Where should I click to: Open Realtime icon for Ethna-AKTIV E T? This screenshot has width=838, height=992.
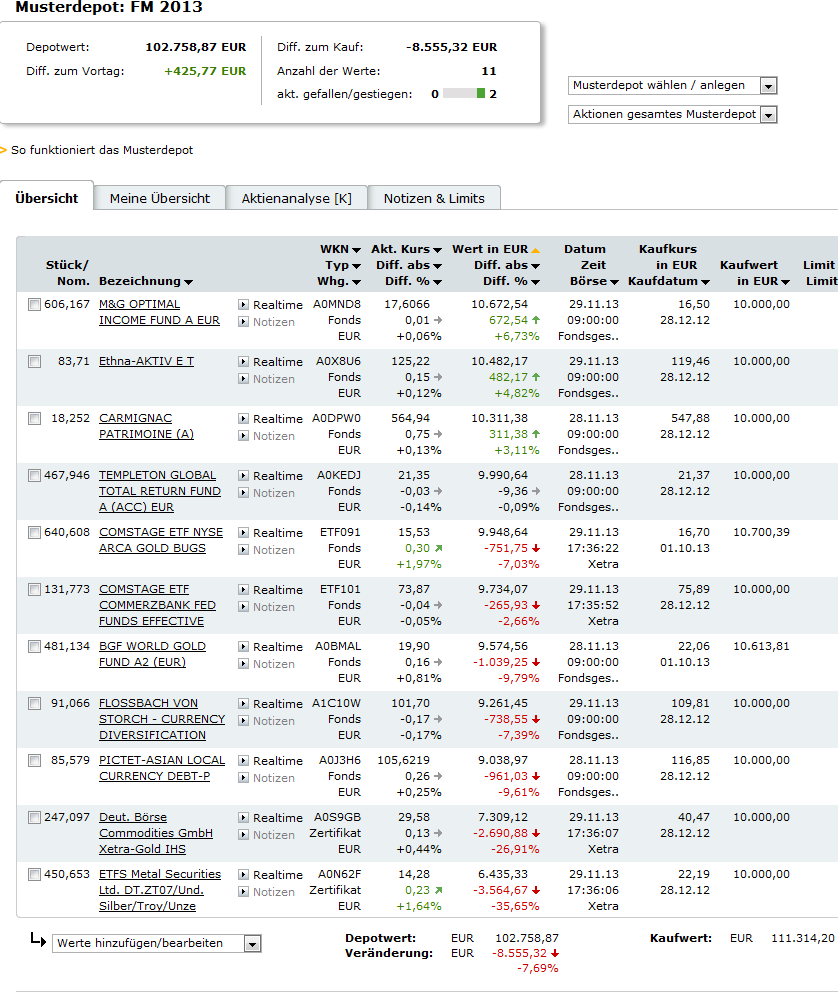[243, 362]
